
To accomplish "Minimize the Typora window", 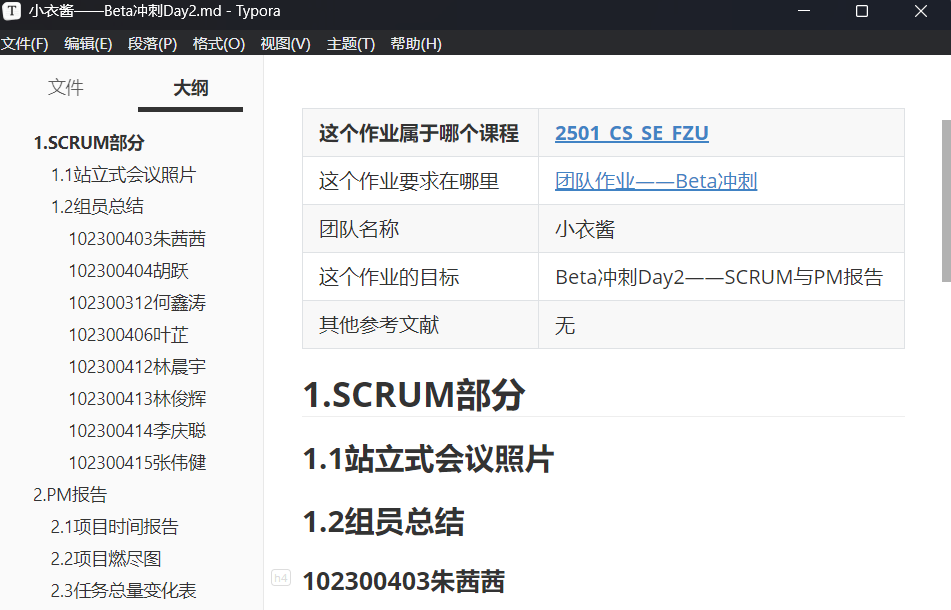I will coord(804,11).
